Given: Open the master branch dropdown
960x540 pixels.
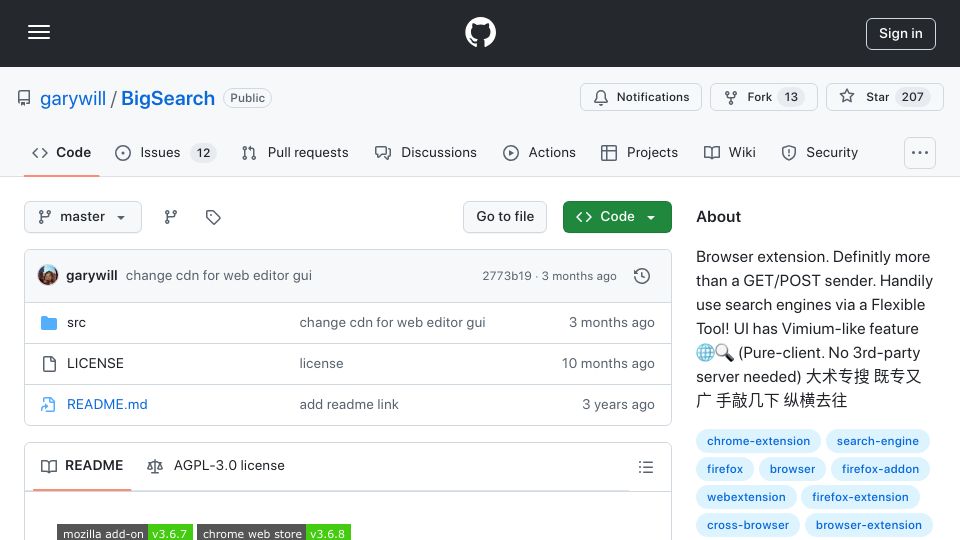Looking at the screenshot, I should click(x=83, y=217).
